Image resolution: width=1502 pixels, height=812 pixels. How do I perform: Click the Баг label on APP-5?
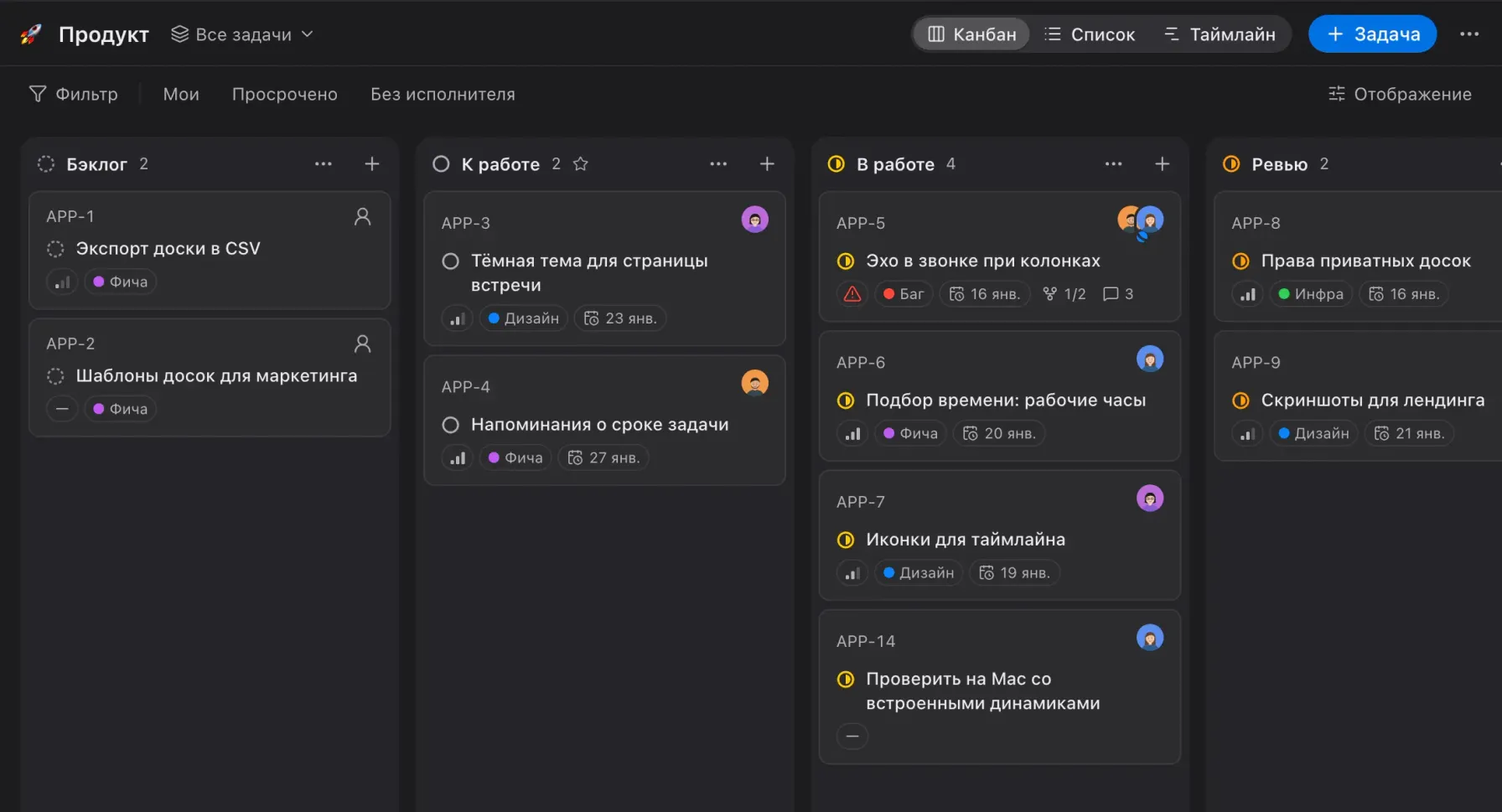pyautogui.click(x=904, y=294)
